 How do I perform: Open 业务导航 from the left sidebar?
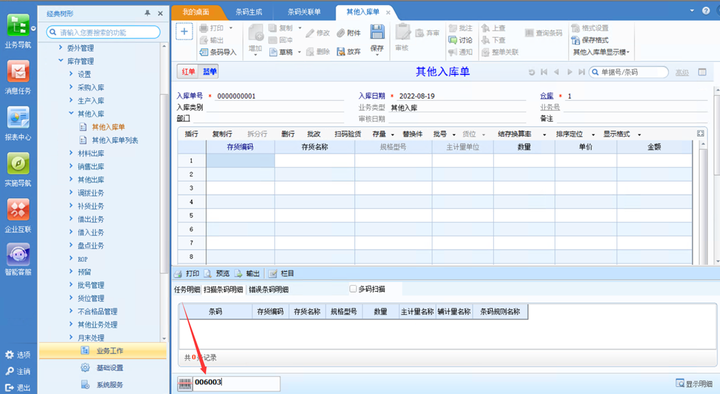[18, 25]
